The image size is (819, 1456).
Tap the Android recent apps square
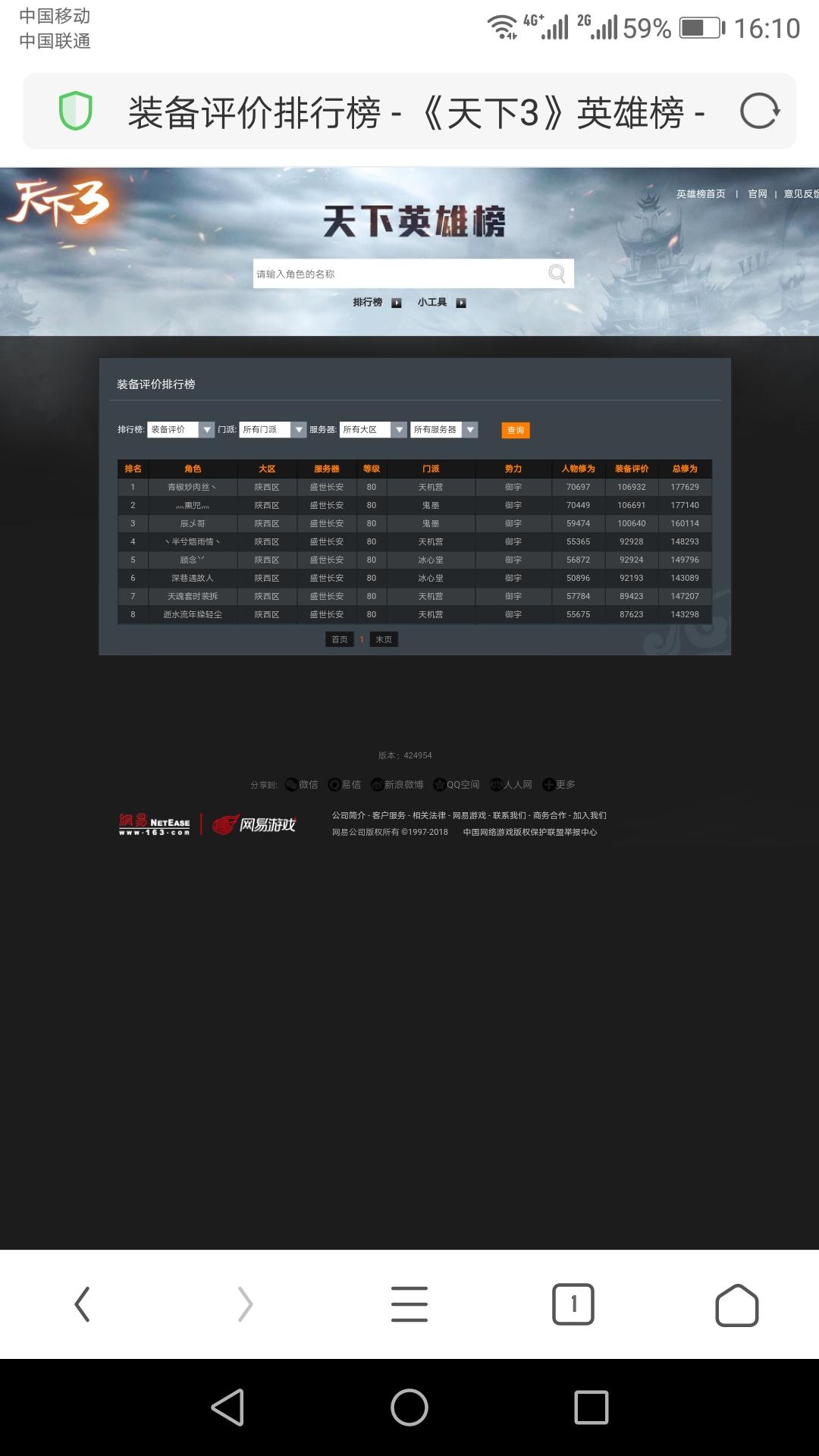591,1407
